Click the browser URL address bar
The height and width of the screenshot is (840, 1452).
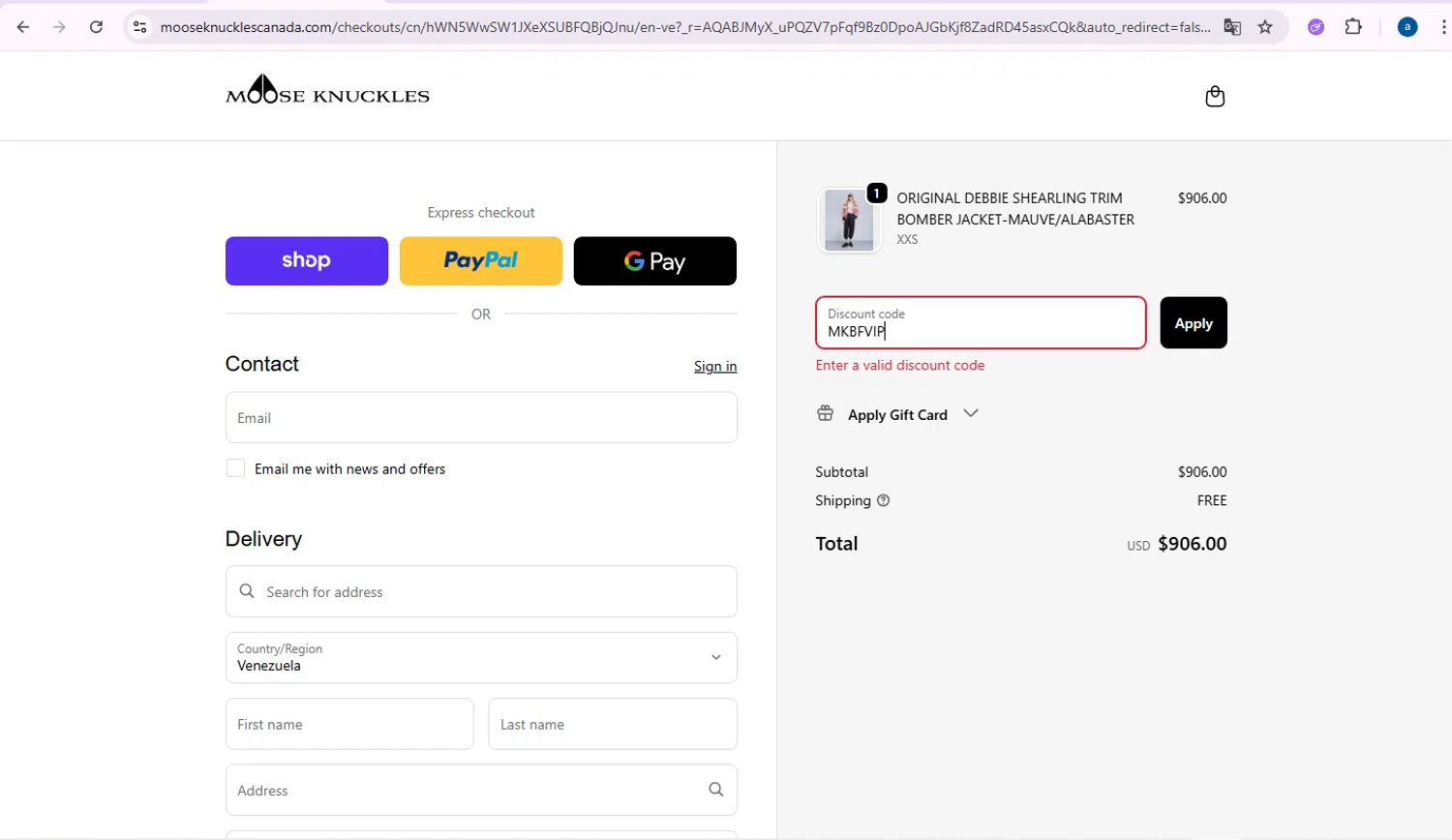tap(684, 27)
